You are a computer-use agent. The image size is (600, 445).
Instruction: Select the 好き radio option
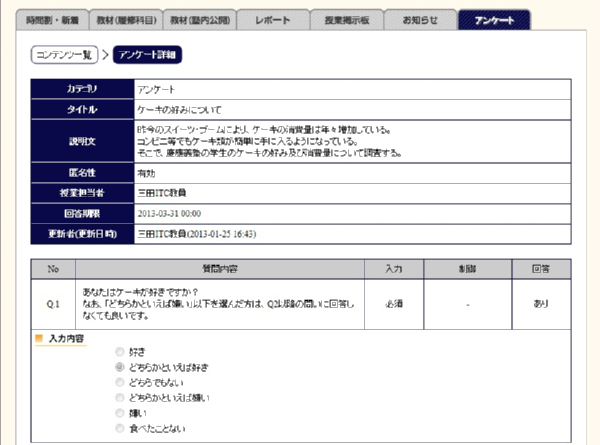[x=121, y=353]
